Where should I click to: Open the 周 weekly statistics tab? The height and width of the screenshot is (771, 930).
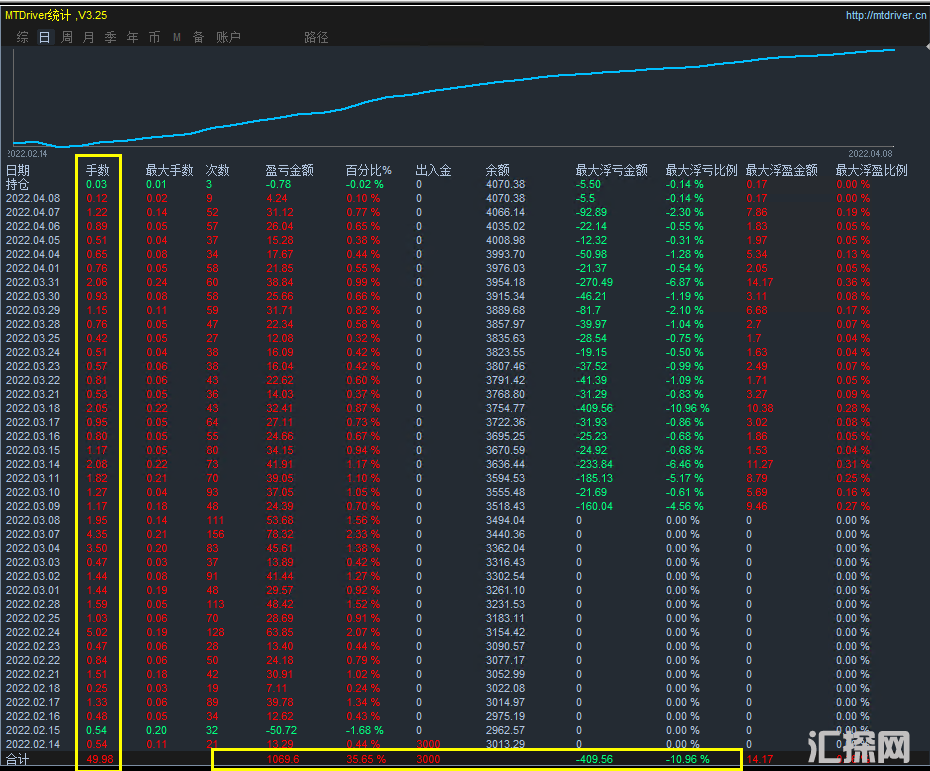click(66, 37)
